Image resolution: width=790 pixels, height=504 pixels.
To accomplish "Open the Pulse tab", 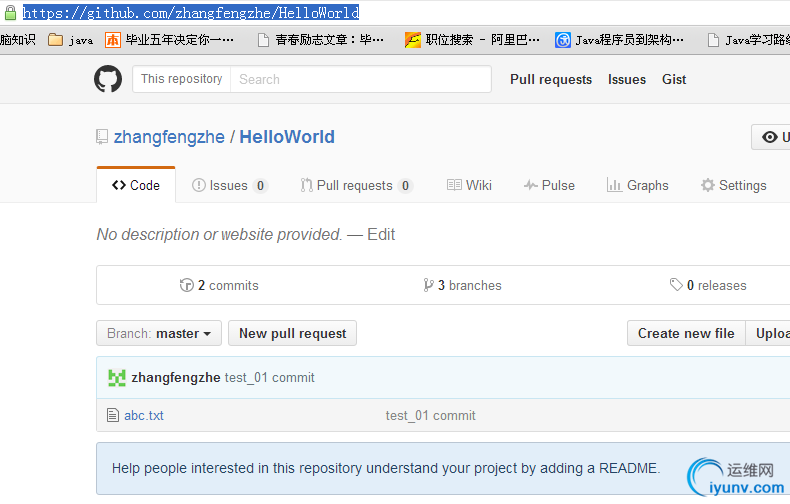I will (x=549, y=185).
